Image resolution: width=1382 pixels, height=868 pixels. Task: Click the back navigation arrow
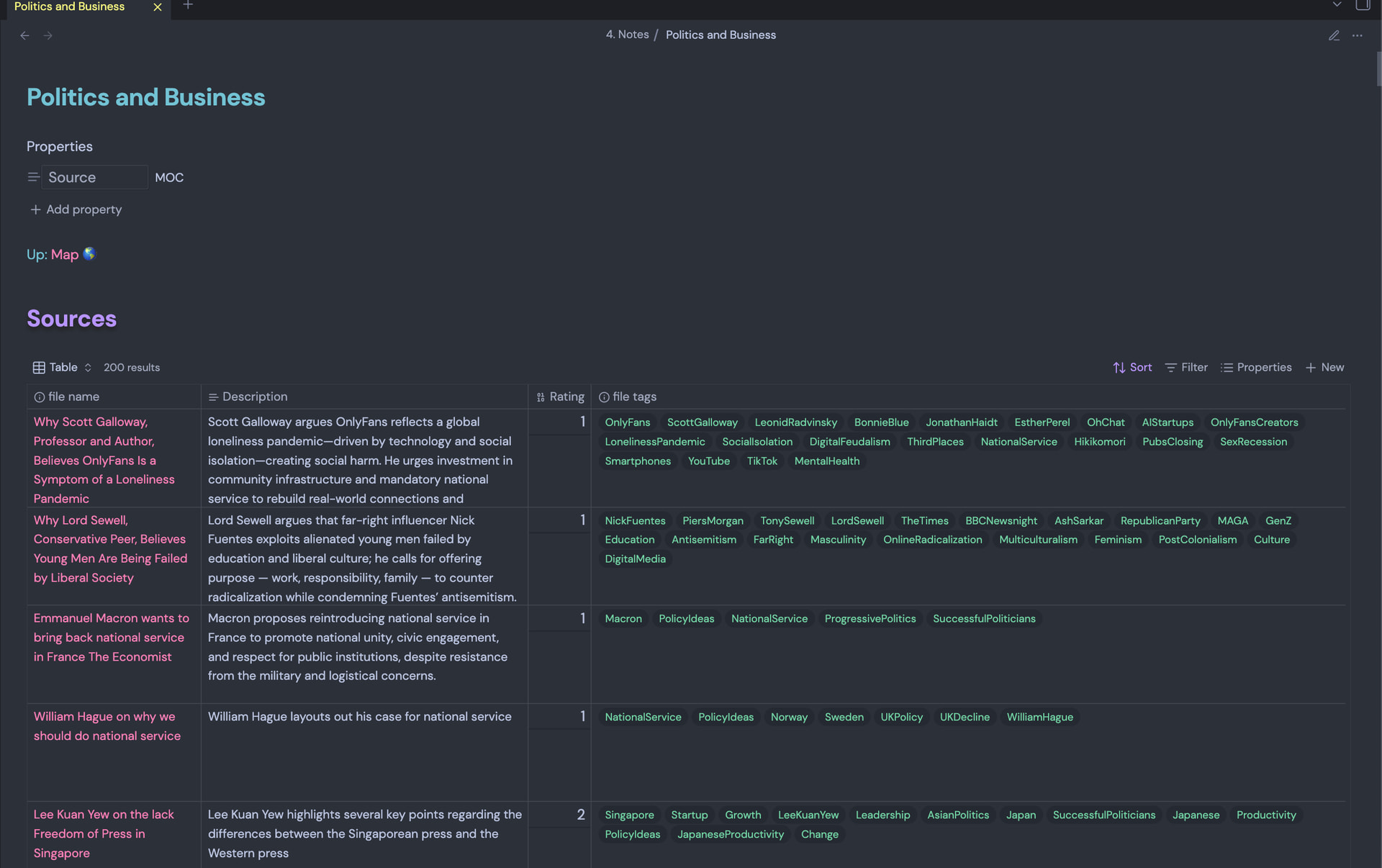[24, 35]
